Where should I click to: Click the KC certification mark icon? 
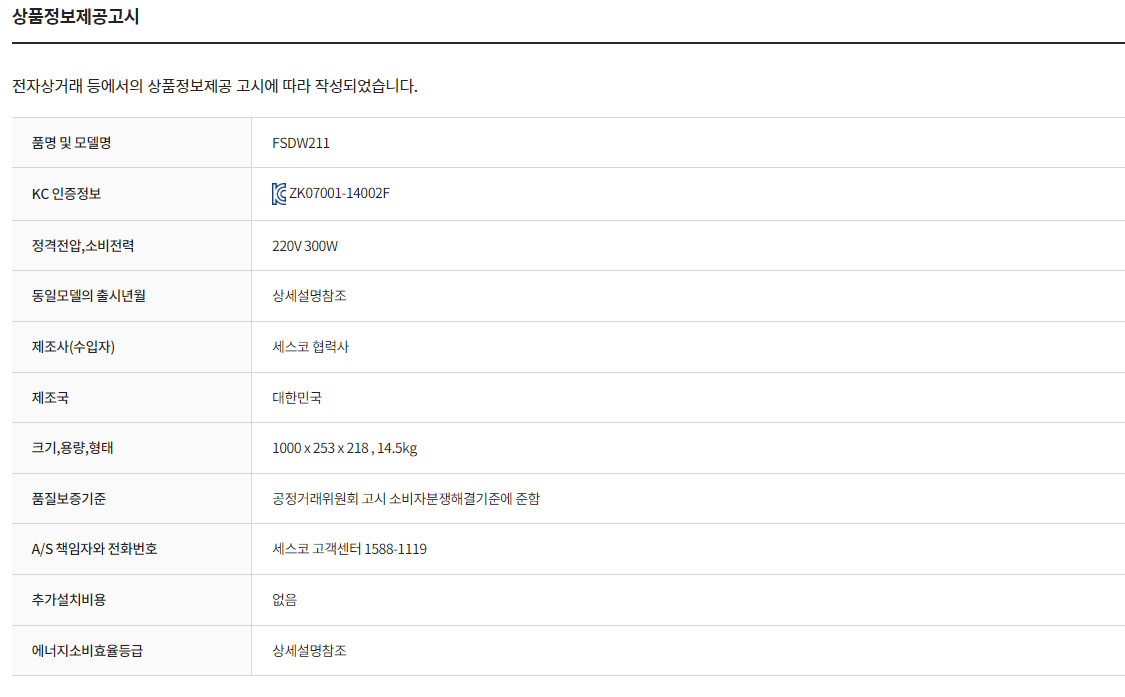click(279, 194)
